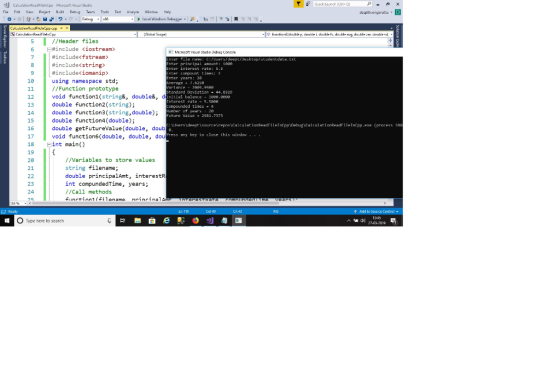Click the Find in Files toolbar icon
This screenshot has width=560, height=373.
pyautogui.click(x=192, y=19)
